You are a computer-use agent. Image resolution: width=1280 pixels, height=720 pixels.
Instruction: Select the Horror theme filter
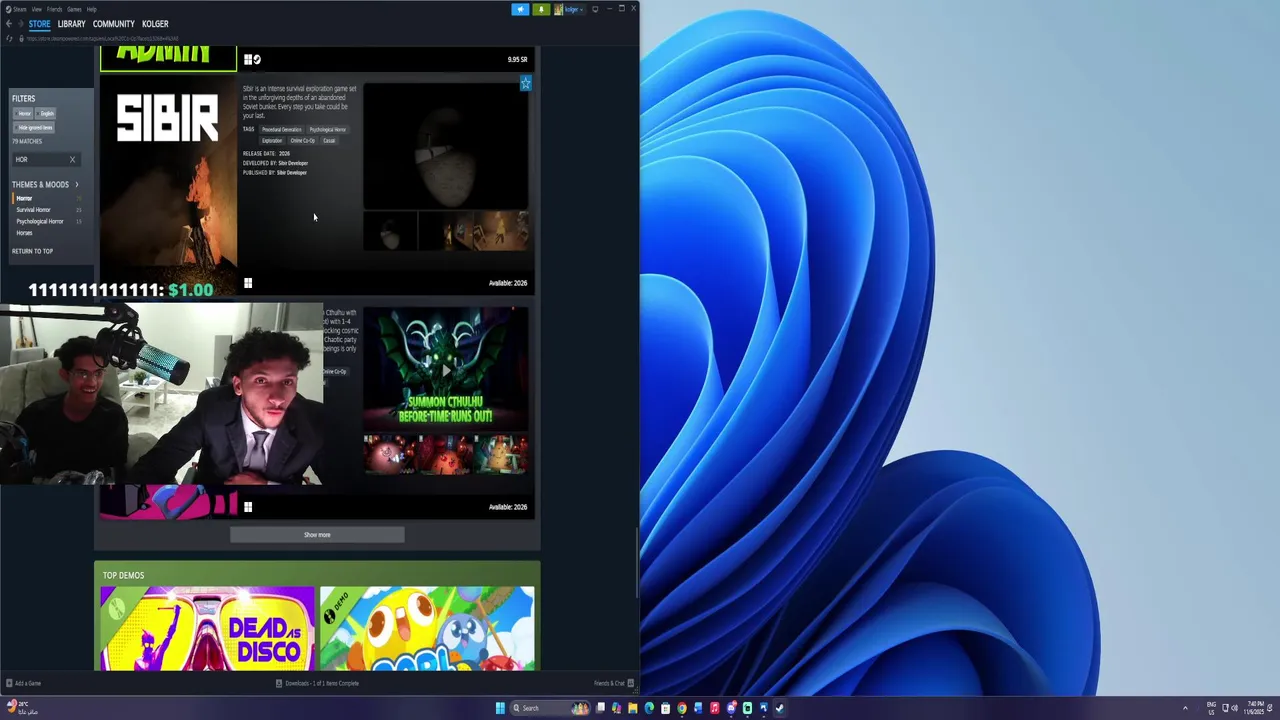[x=24, y=198]
